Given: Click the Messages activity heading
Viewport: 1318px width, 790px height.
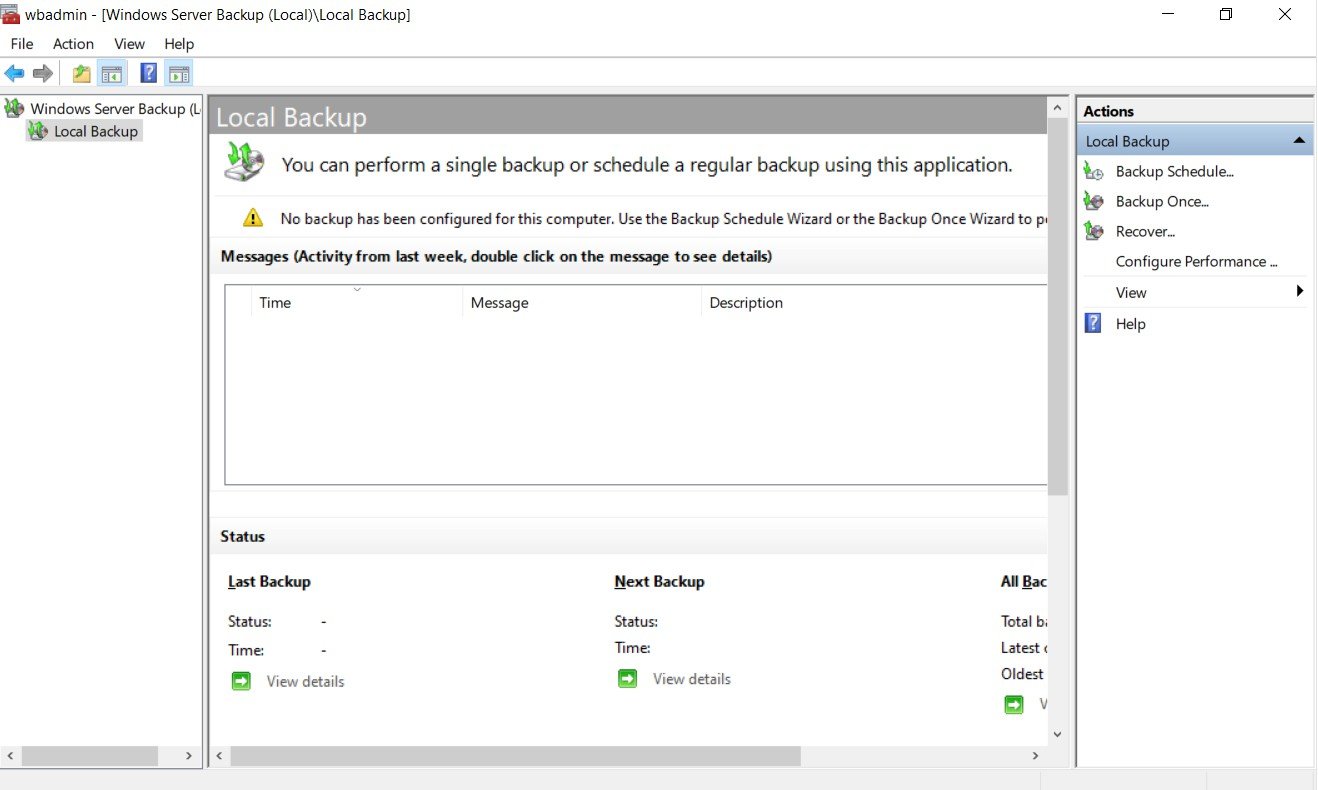Looking at the screenshot, I should (496, 257).
